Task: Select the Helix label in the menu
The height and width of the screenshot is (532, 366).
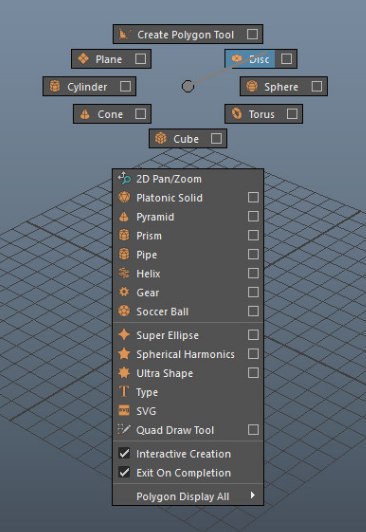Action: 148,273
